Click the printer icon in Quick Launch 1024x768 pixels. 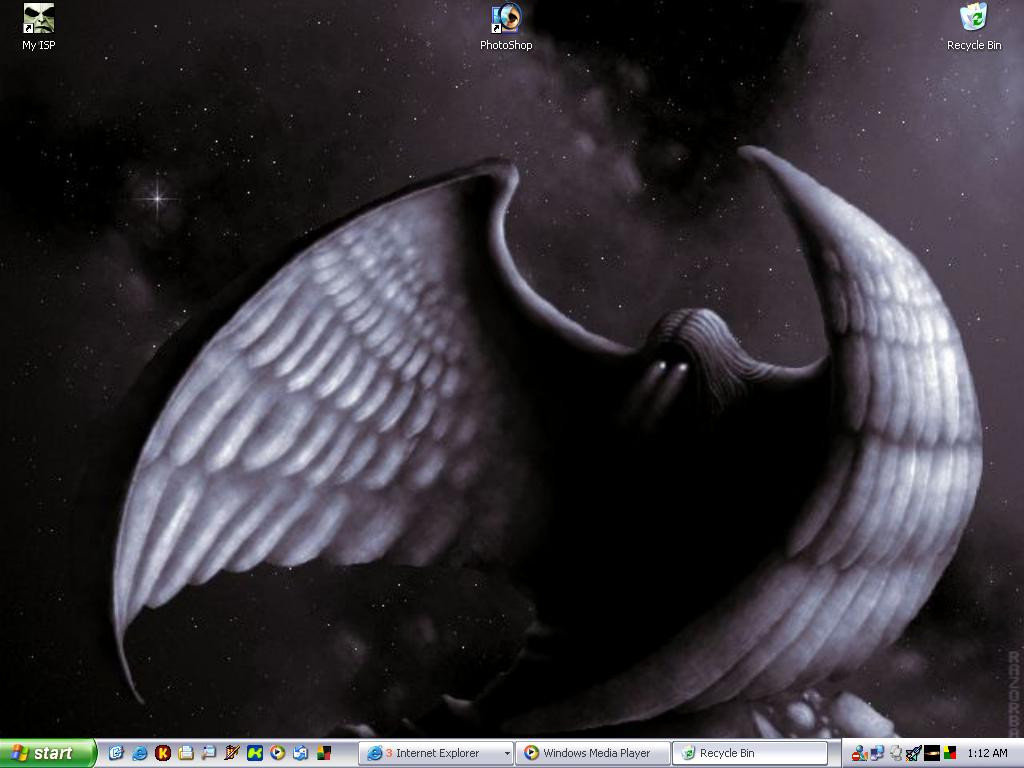click(185, 753)
